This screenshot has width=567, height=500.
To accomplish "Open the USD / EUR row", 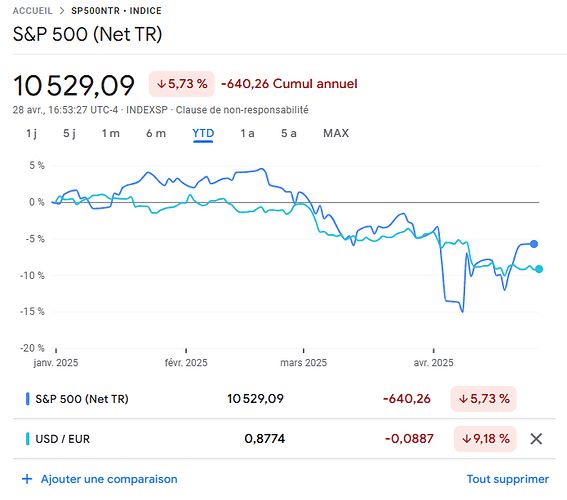I will 284,439.
